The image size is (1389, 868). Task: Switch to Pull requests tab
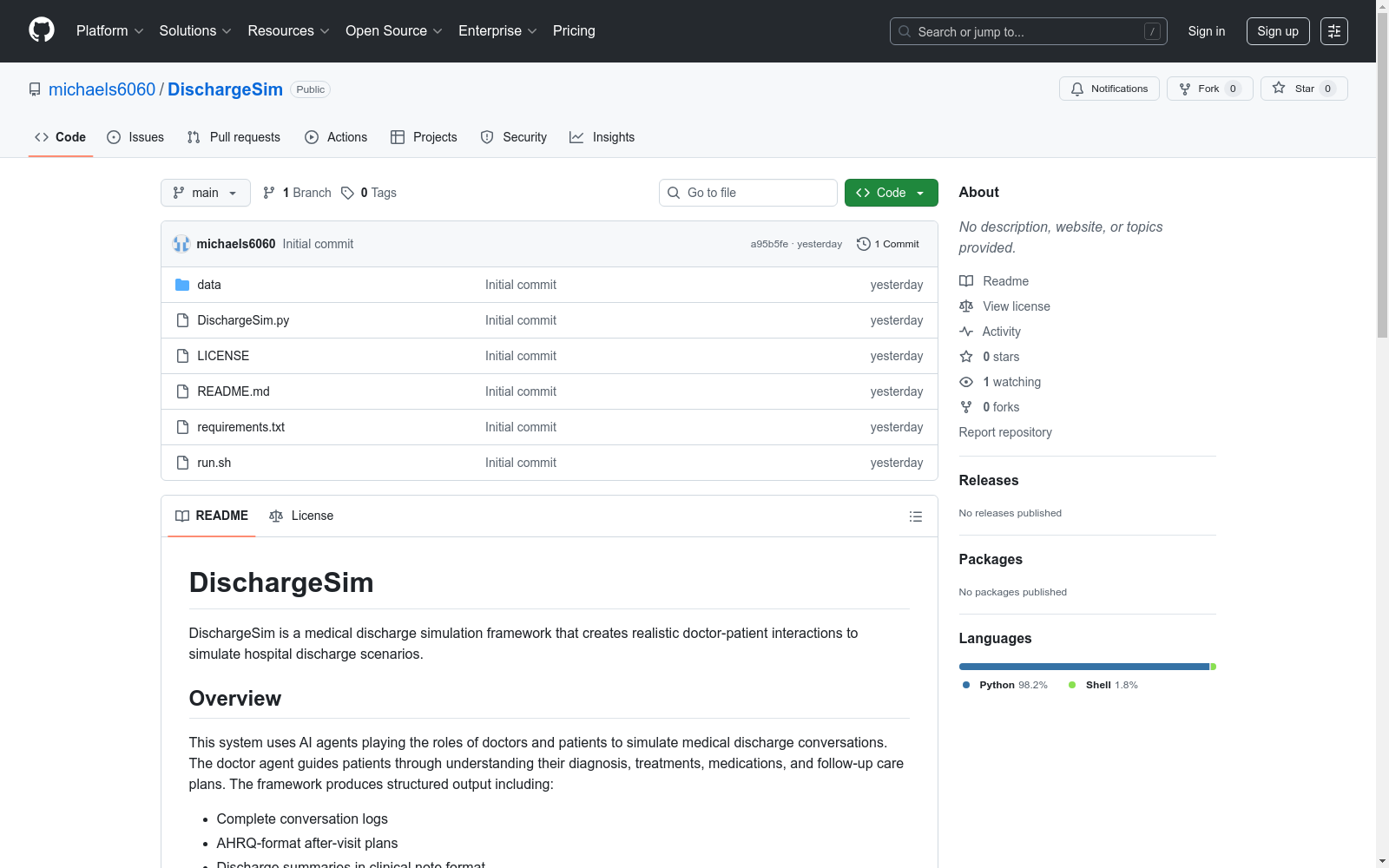click(234, 137)
